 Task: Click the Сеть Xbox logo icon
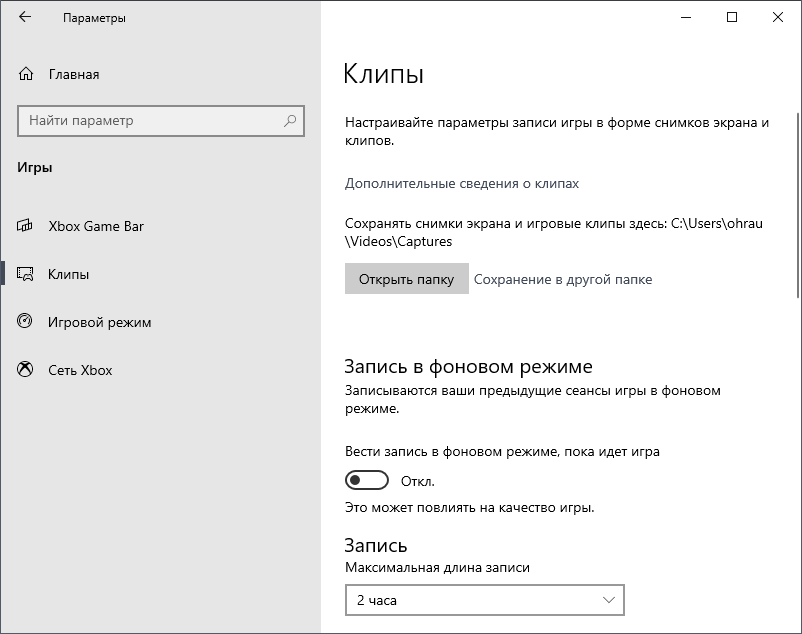click(26, 370)
